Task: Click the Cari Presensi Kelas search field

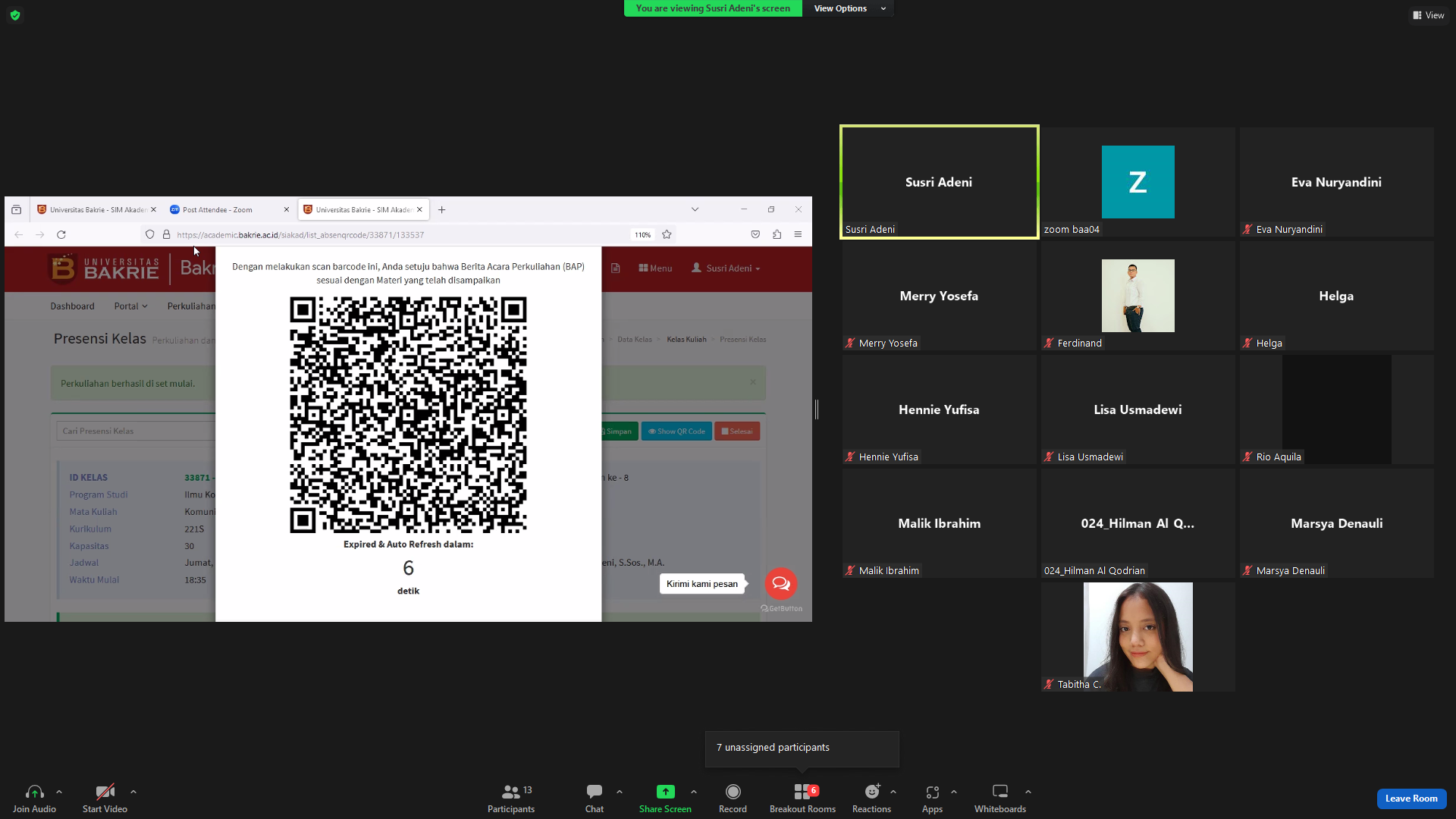Action: point(136,431)
